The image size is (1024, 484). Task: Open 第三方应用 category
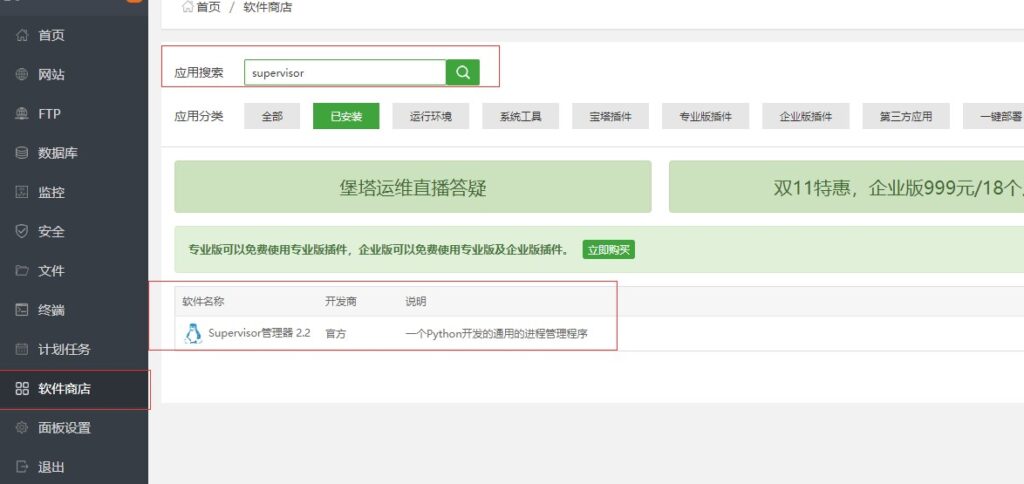point(906,116)
